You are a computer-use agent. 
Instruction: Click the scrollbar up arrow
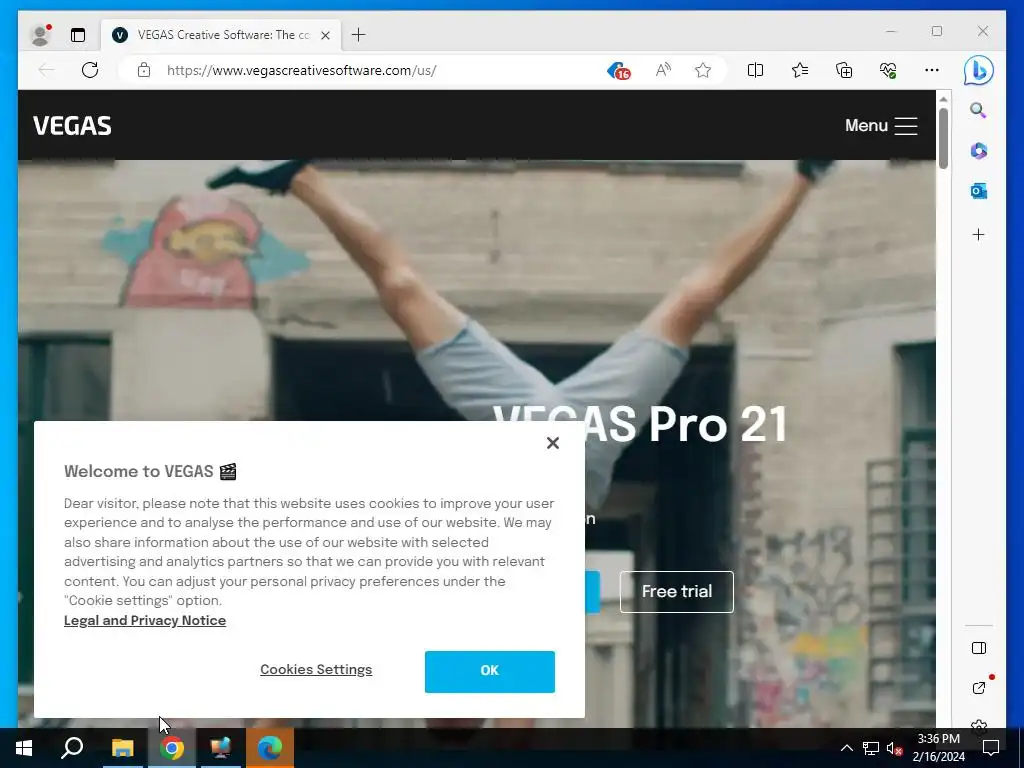click(x=943, y=99)
